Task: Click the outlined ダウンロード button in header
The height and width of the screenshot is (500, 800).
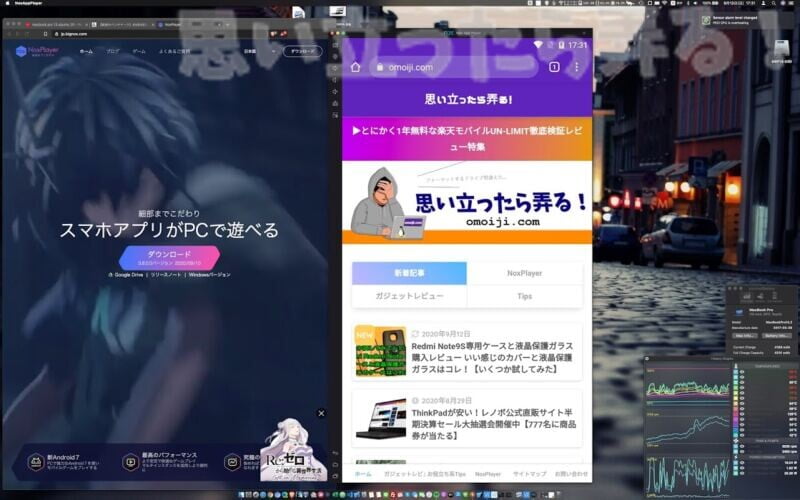Action: 303,52
